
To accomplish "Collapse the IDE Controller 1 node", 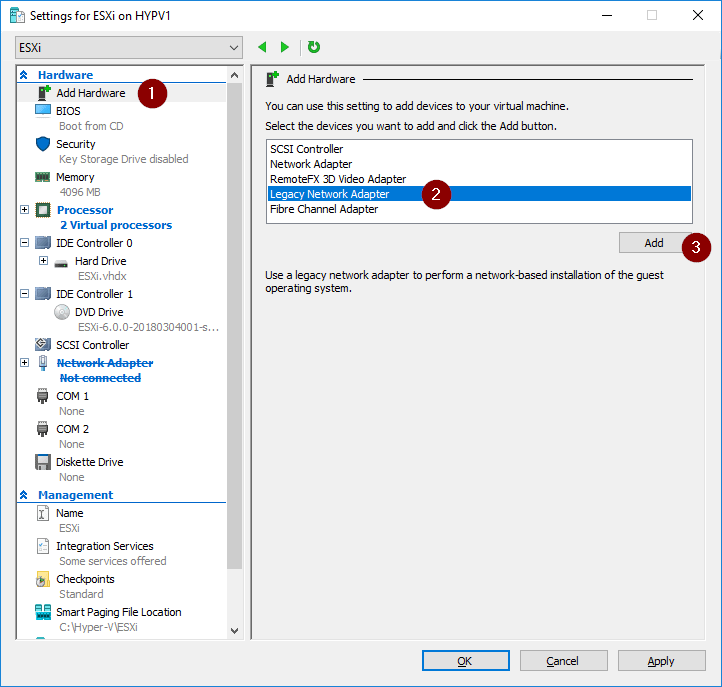I will 24,293.
